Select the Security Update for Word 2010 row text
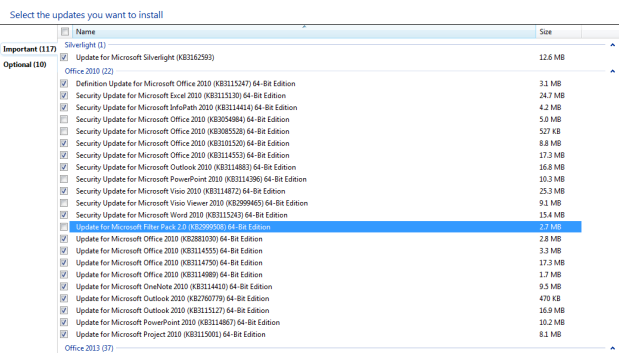619x363 pixels. click(182, 215)
